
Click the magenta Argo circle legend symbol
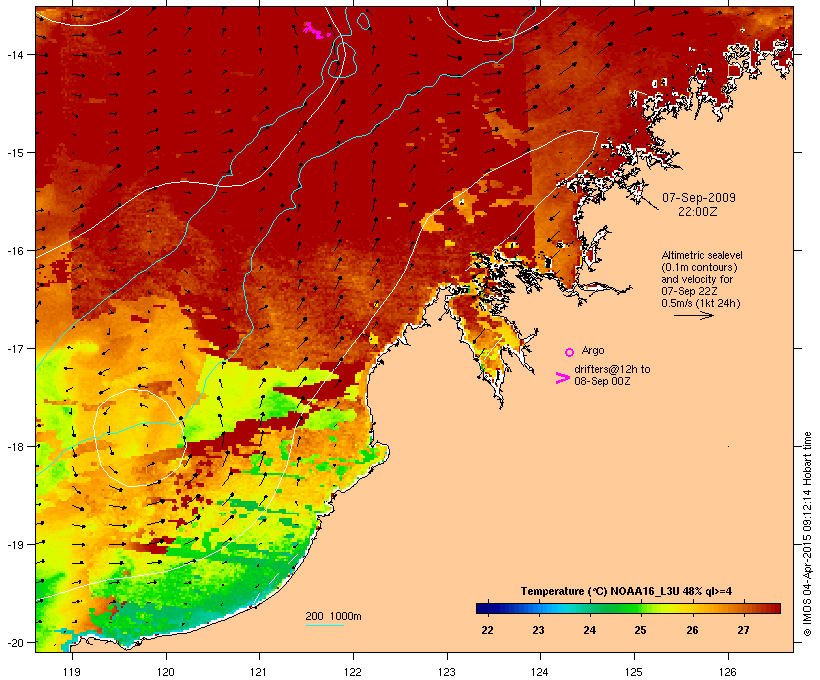click(570, 352)
